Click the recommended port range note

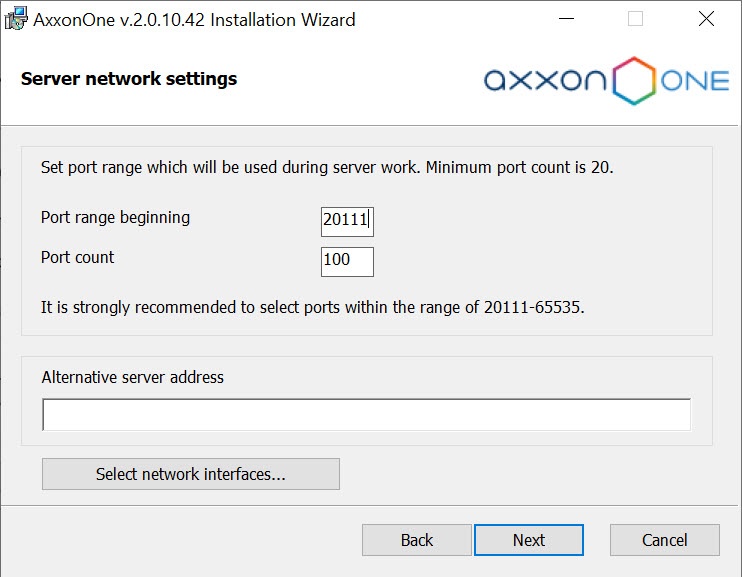[x=312, y=307]
